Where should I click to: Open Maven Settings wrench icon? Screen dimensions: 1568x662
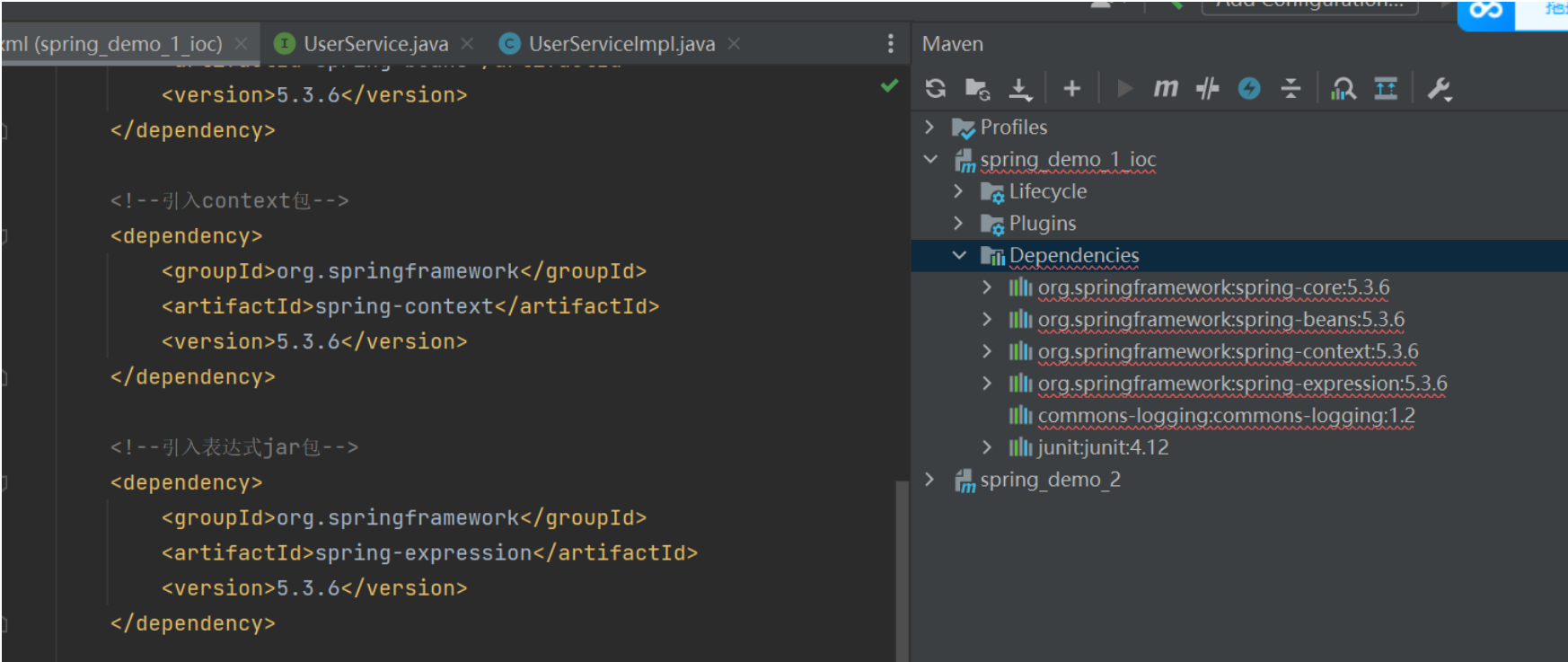pyautogui.click(x=1440, y=88)
